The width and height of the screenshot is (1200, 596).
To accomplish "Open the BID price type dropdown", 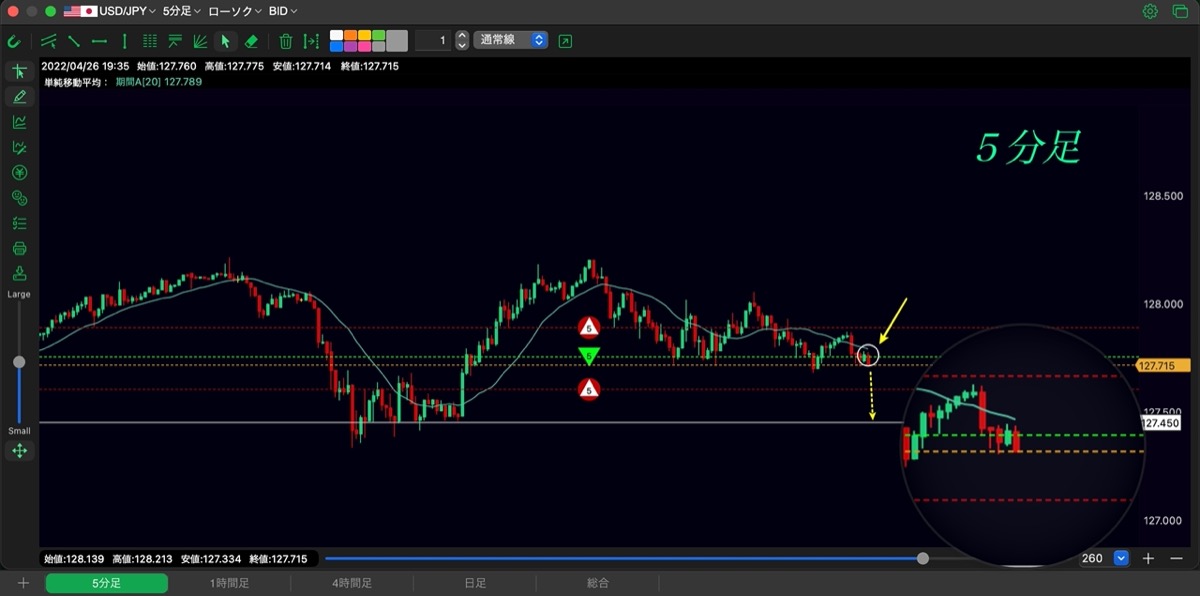I will [283, 12].
